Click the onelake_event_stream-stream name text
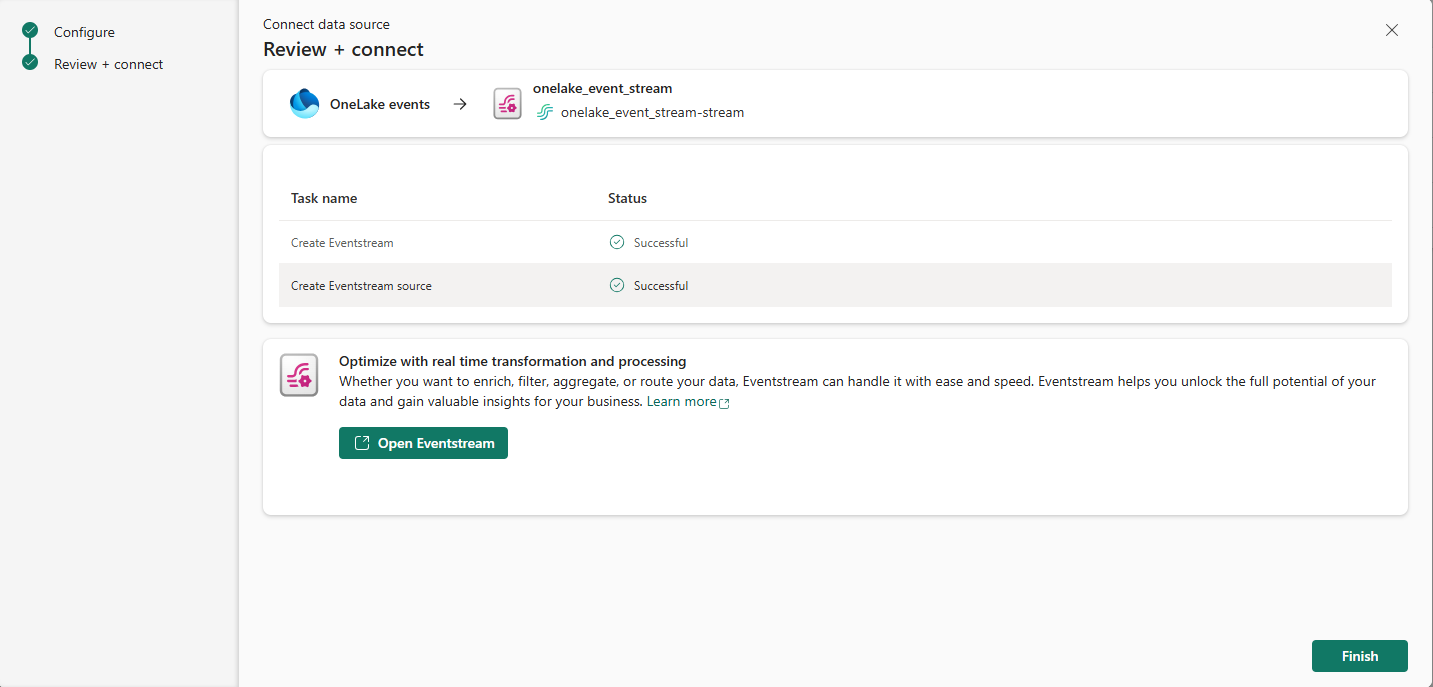Screen dimensions: 1433x687 (x=652, y=113)
